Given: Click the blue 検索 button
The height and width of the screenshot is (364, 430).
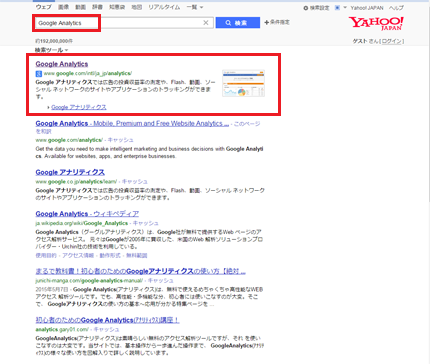Looking at the screenshot, I should click(x=238, y=23).
